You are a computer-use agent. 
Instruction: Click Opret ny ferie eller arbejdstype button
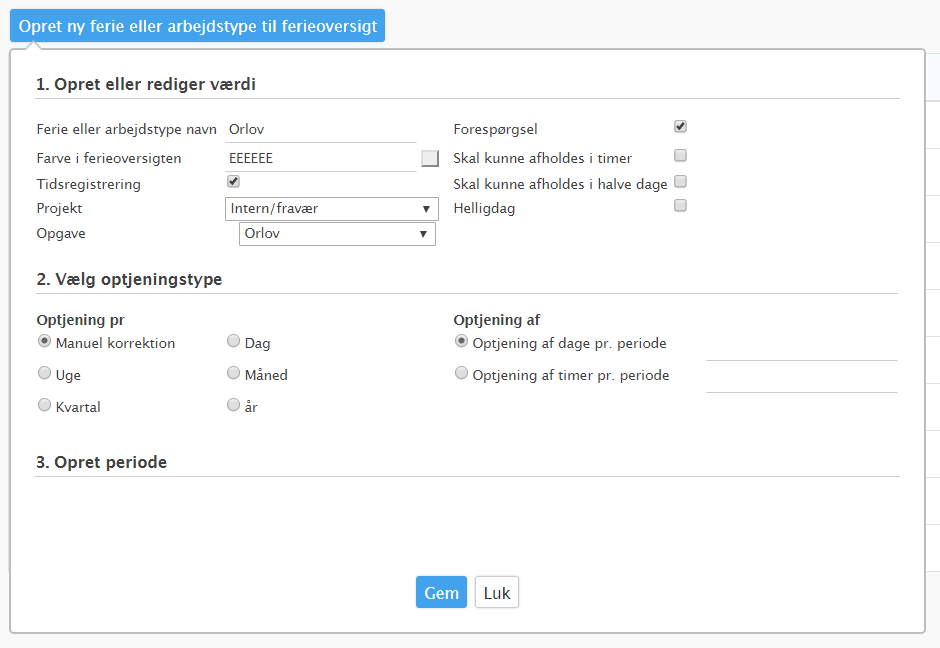[x=197, y=26]
